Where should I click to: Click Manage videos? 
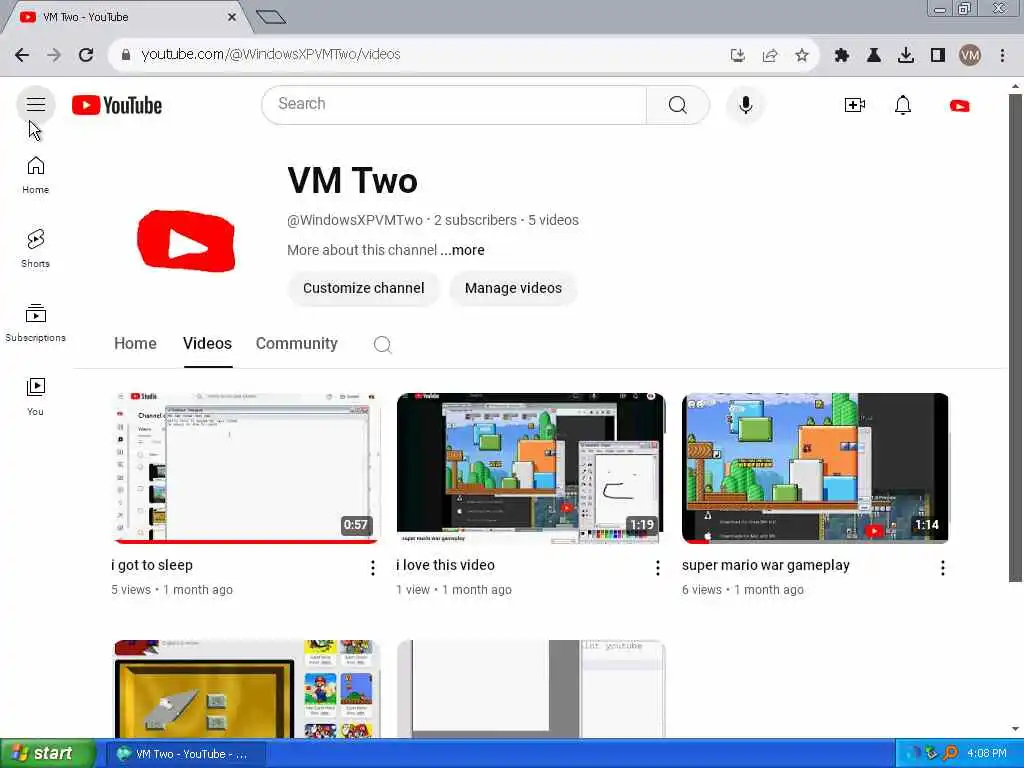pos(513,288)
